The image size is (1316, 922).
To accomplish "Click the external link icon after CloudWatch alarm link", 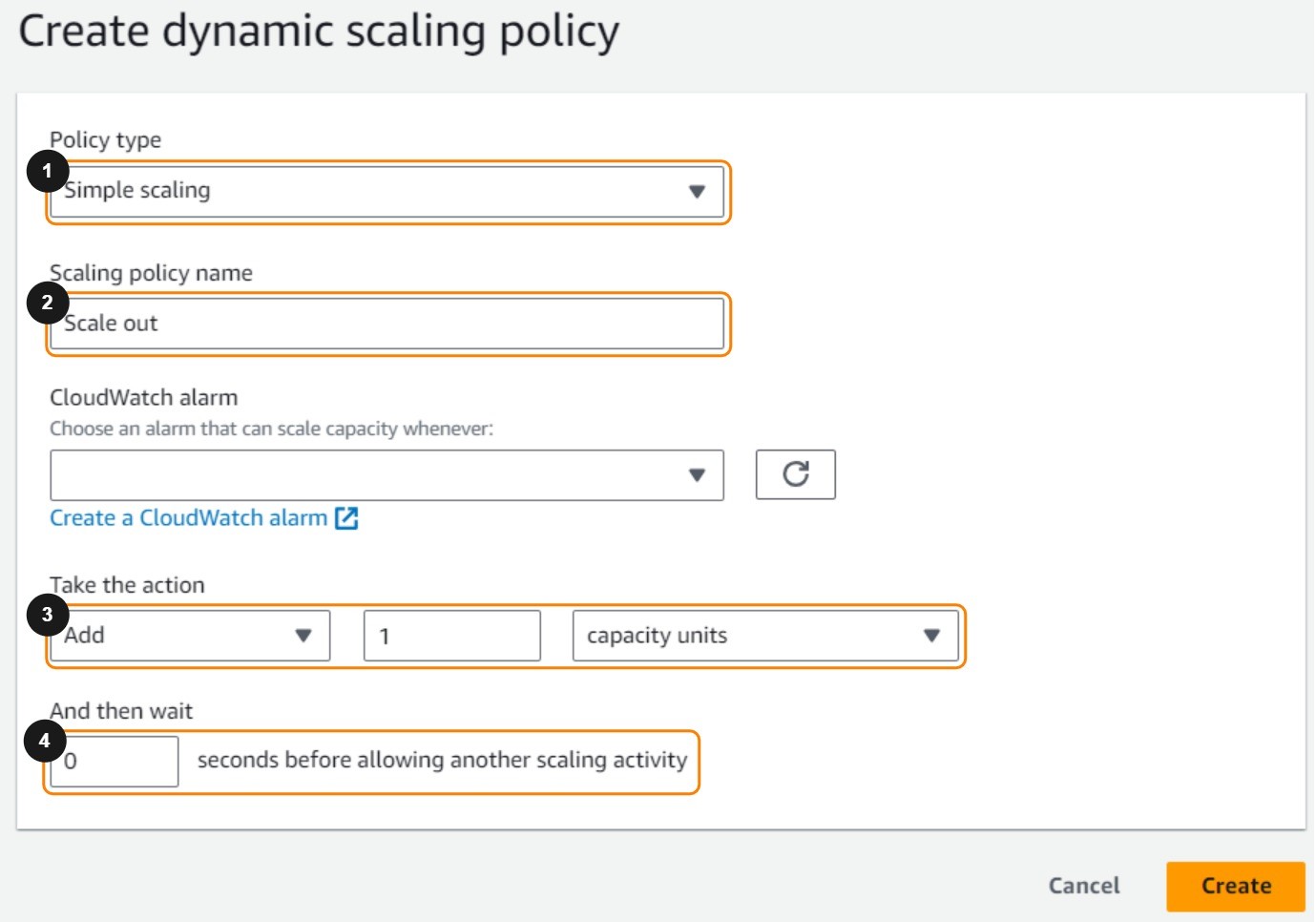I will pos(346,518).
